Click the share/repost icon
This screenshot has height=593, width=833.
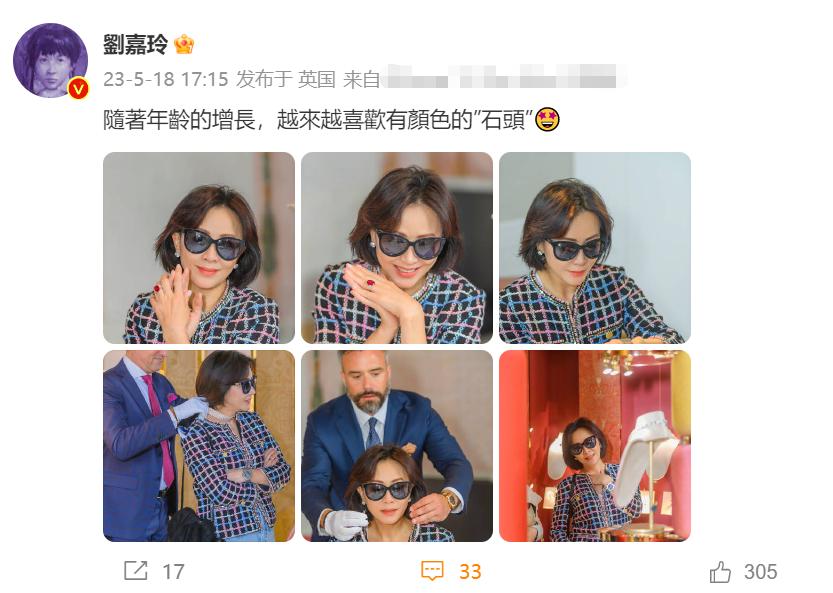[135, 571]
